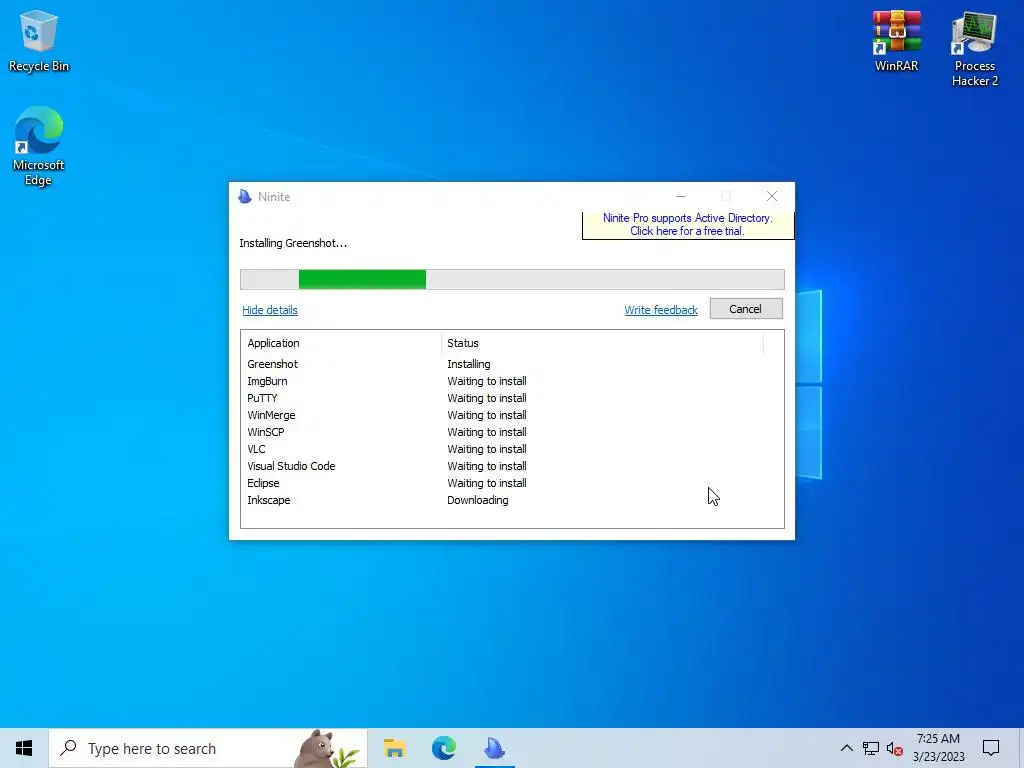Screen dimensions: 1024x768
Task: Click the Ninite Pro free trial banner
Action: pos(688,225)
